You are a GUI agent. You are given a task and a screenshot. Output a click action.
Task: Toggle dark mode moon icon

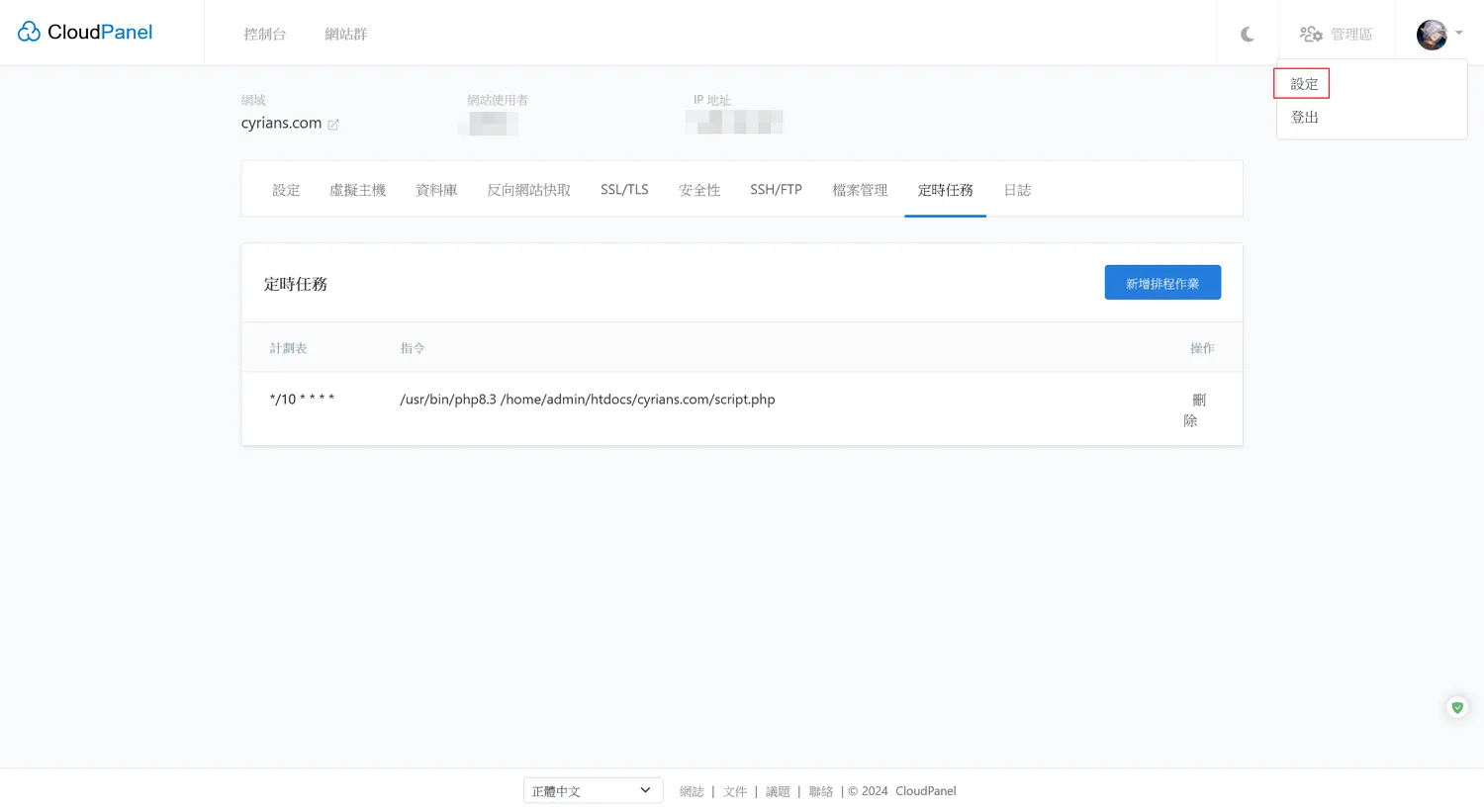[1247, 34]
